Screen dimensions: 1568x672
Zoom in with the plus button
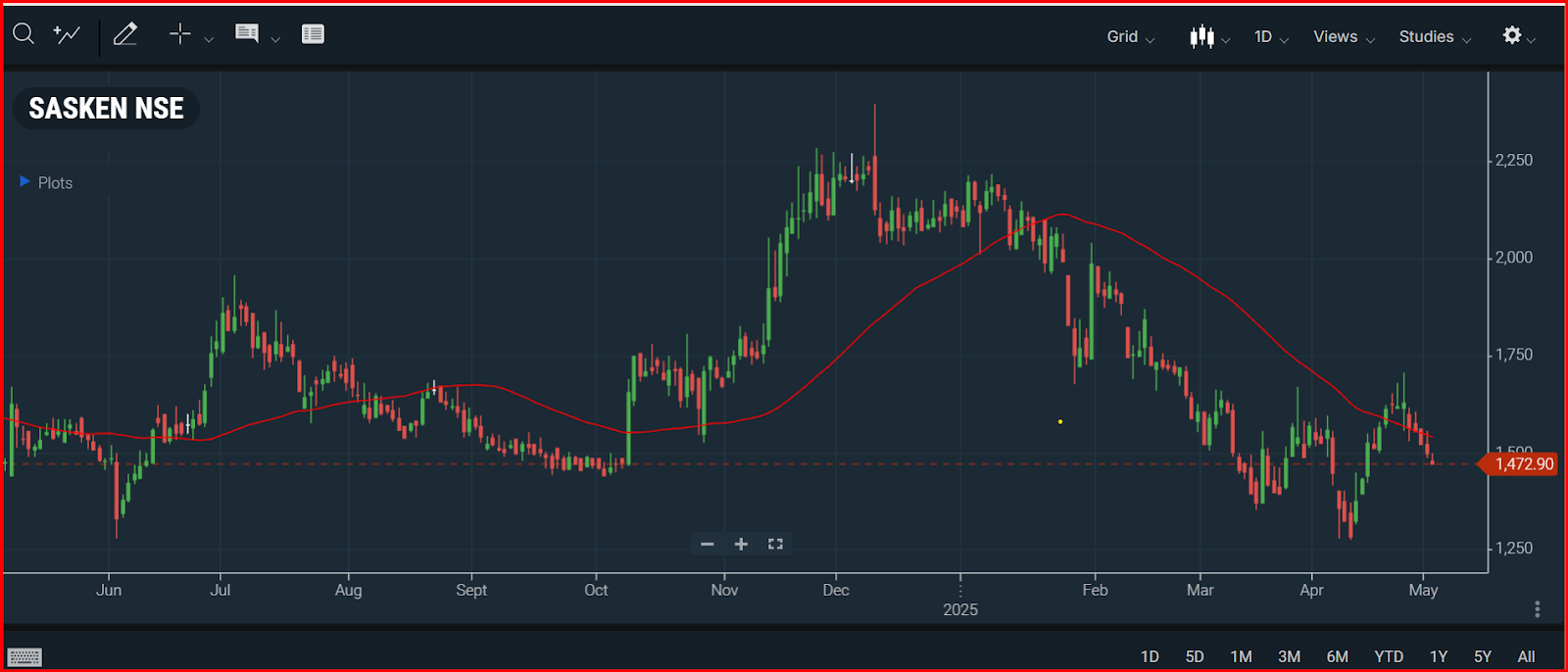[x=741, y=544]
